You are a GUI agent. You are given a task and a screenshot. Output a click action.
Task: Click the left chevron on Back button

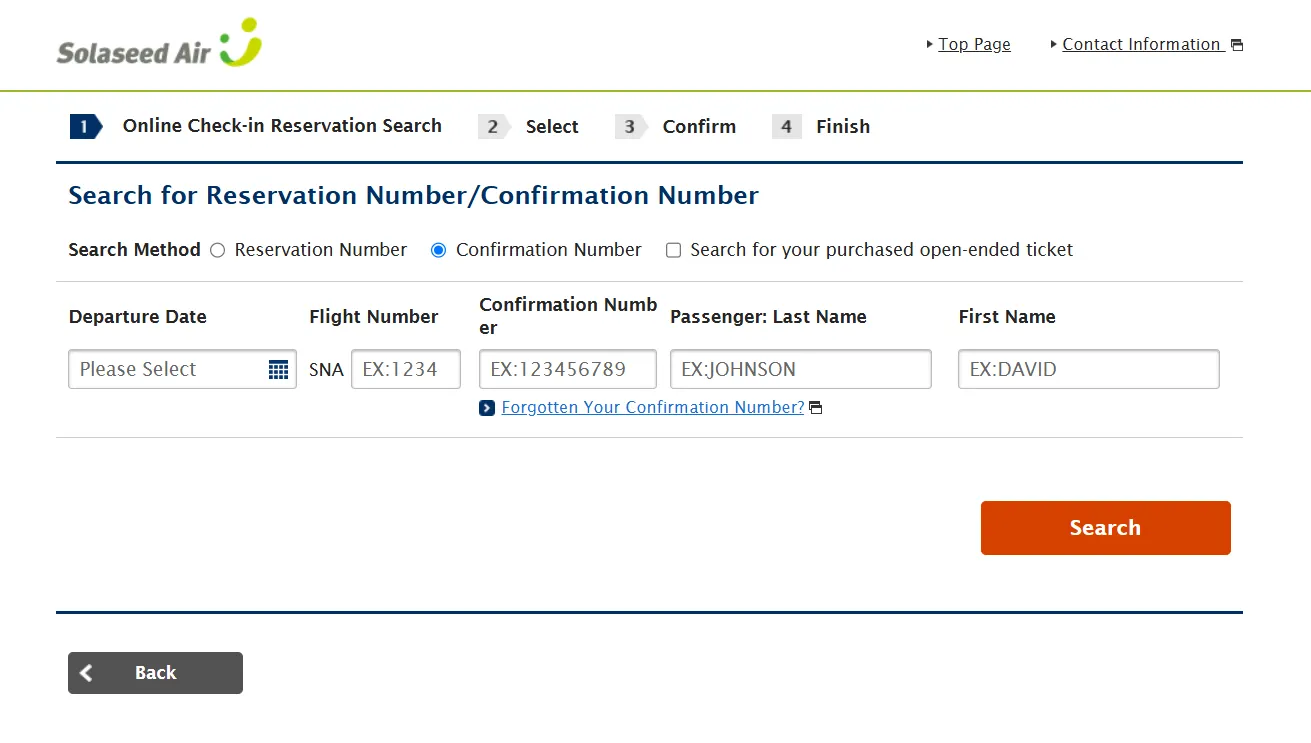tap(87, 673)
